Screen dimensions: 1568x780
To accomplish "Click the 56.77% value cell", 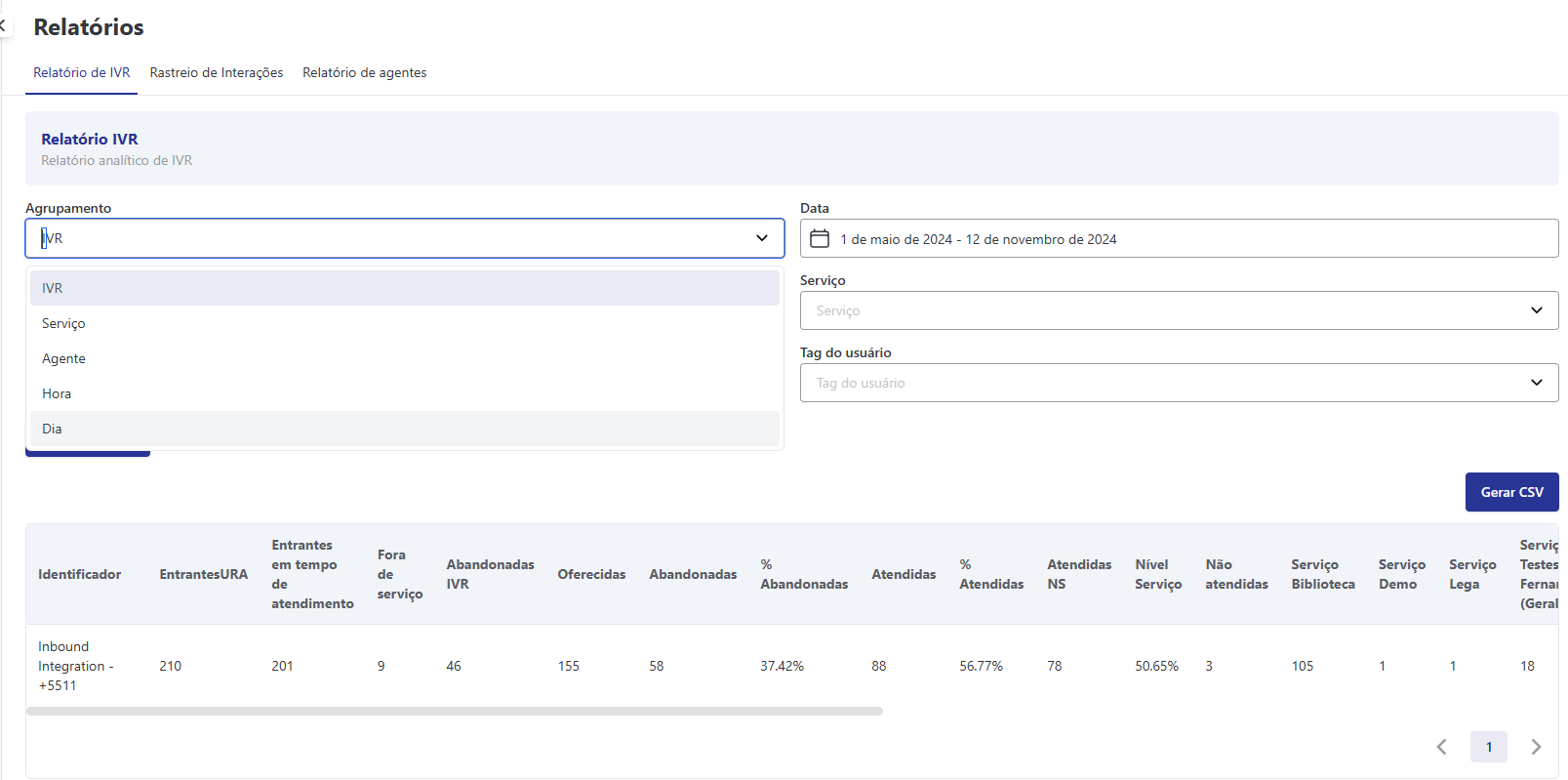I will click(981, 666).
